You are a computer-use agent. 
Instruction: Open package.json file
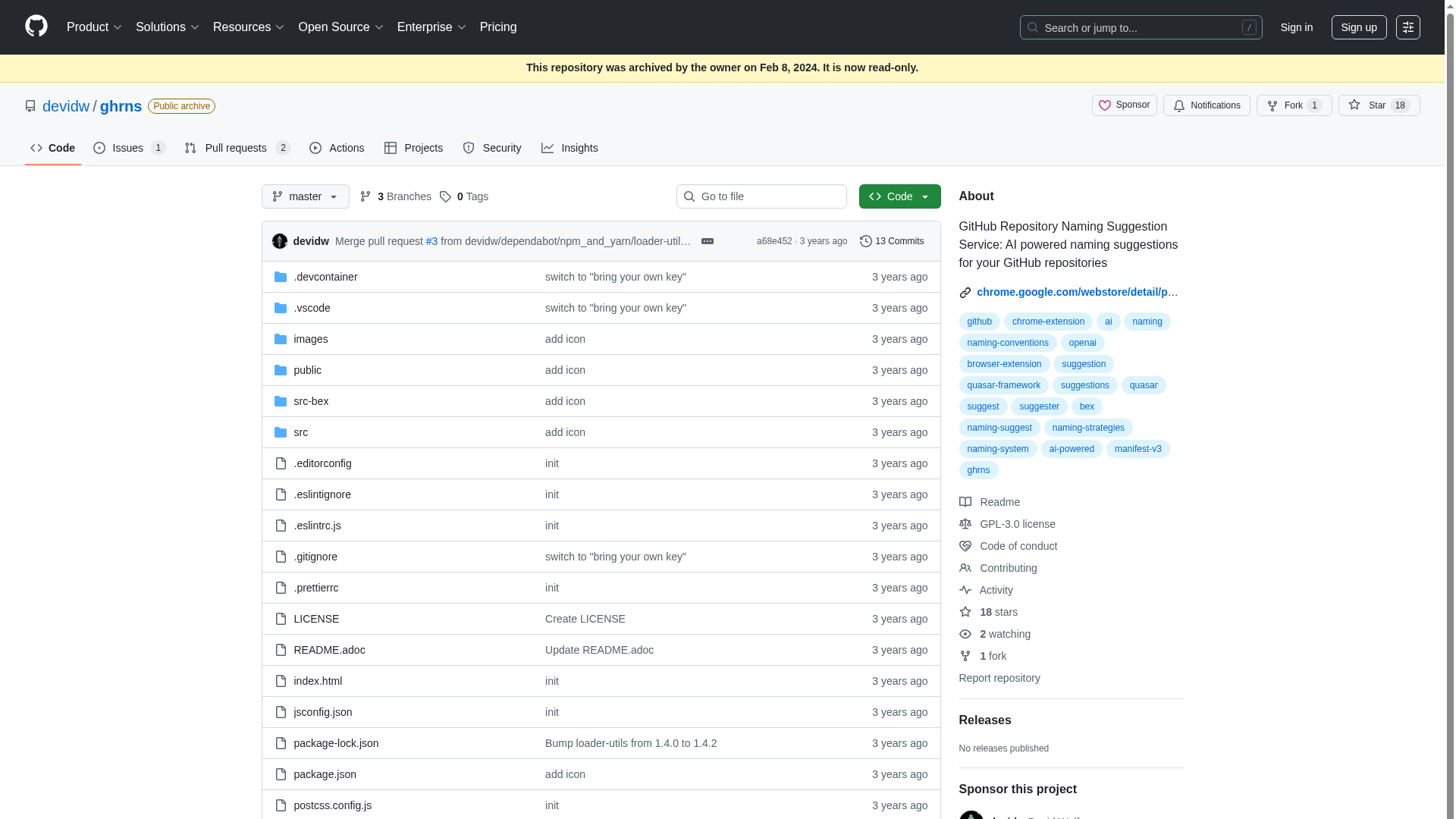click(325, 774)
